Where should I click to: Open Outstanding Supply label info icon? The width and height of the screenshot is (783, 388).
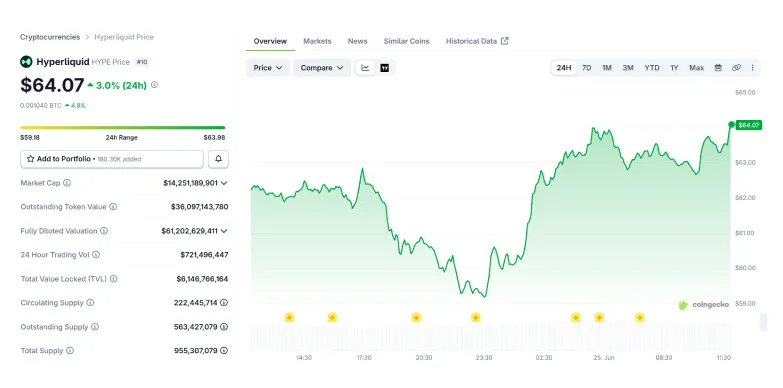coord(95,327)
